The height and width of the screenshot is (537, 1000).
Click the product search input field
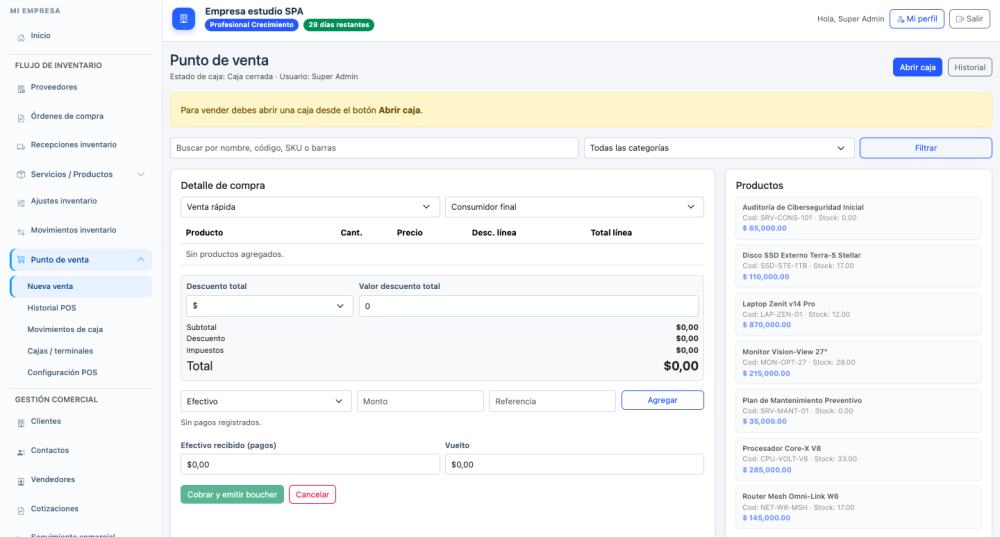pyautogui.click(x=374, y=148)
